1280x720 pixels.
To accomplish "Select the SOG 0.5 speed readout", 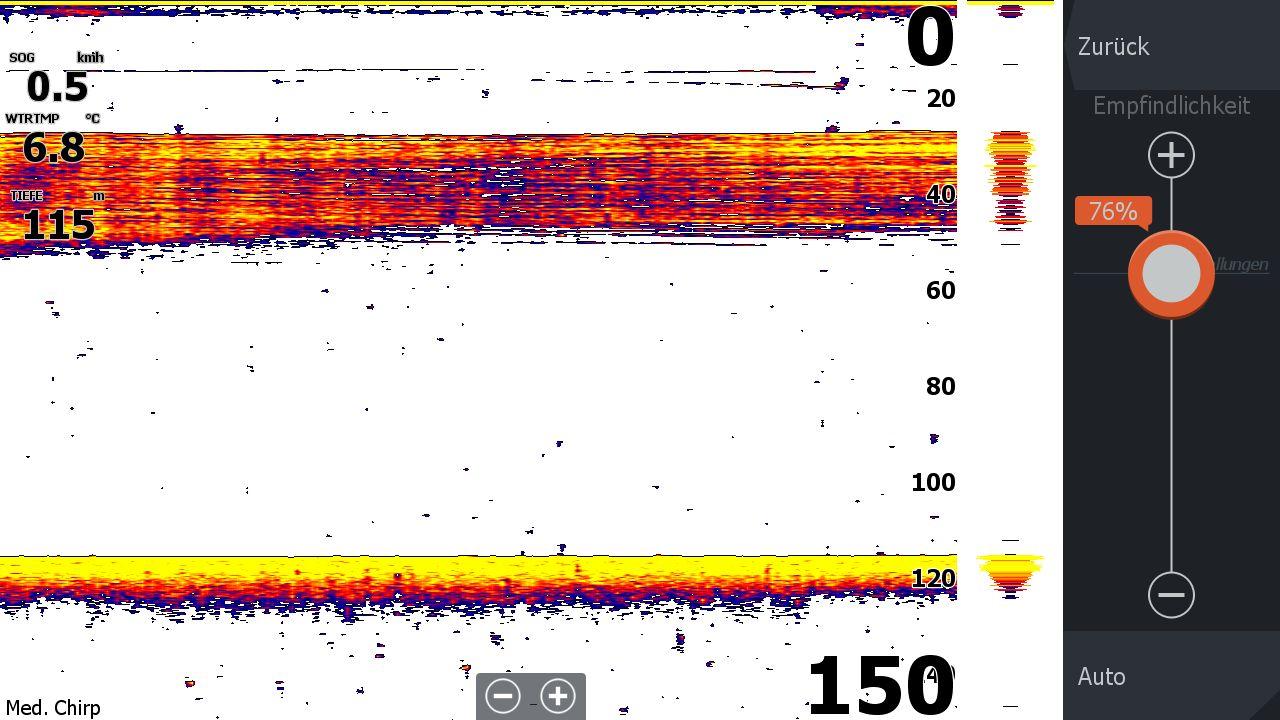I will click(57, 80).
